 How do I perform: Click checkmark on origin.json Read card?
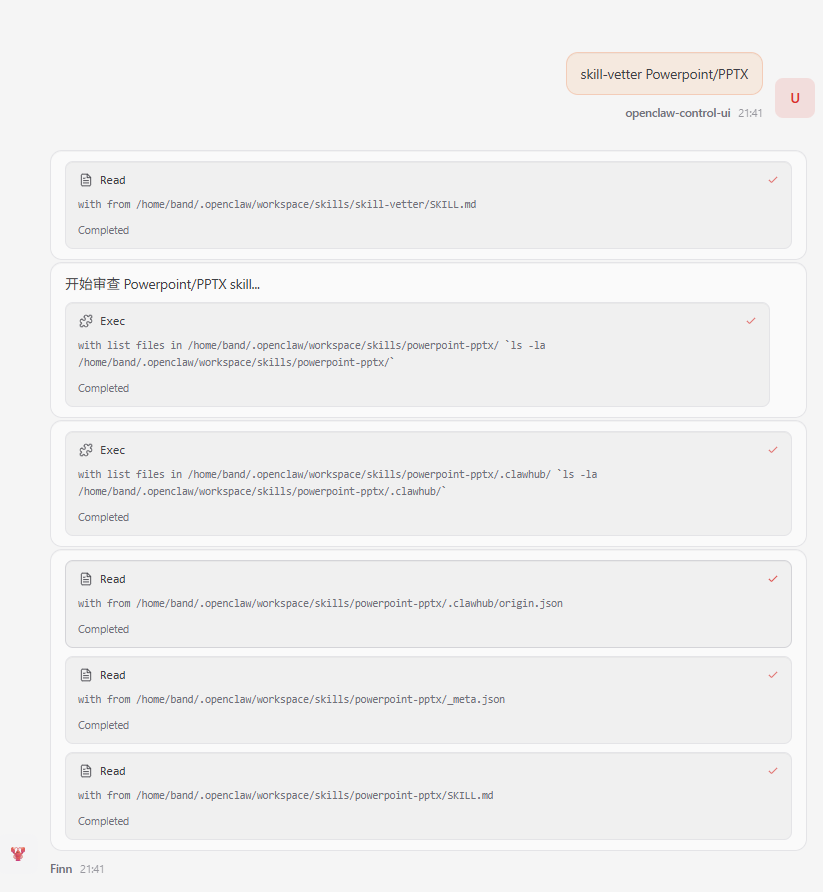tap(773, 579)
